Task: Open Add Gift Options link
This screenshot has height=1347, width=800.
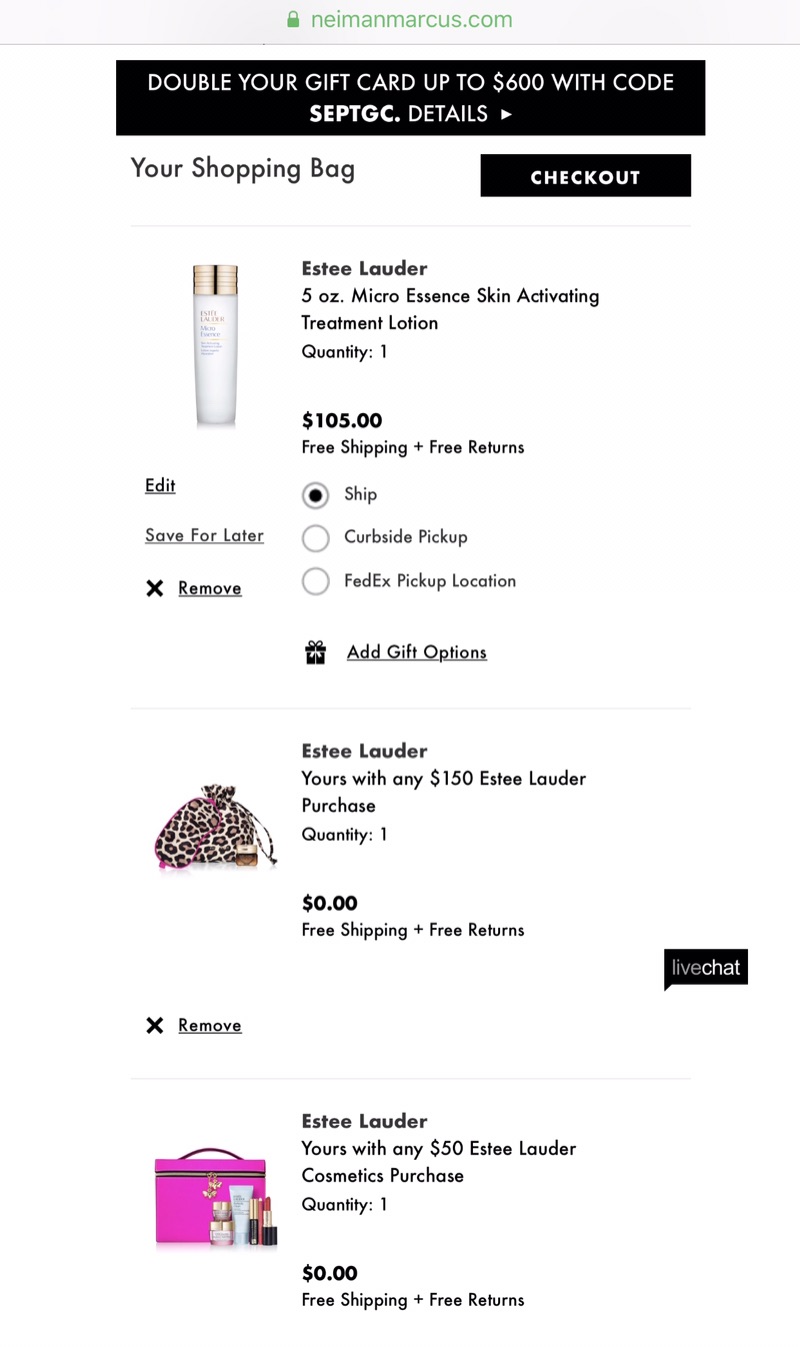Action: coord(416,652)
